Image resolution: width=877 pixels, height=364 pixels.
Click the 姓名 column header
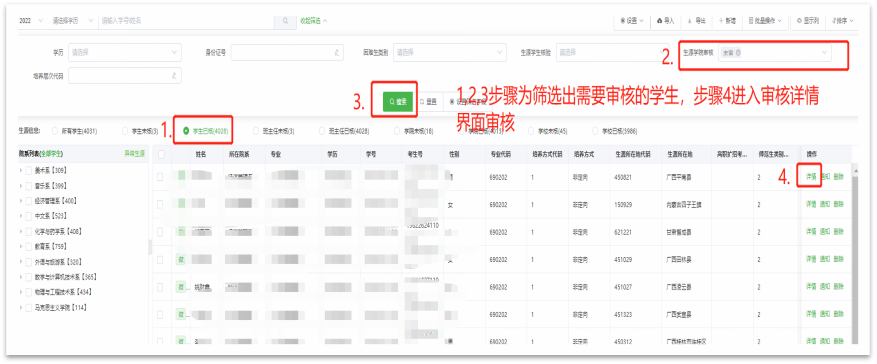click(200, 153)
